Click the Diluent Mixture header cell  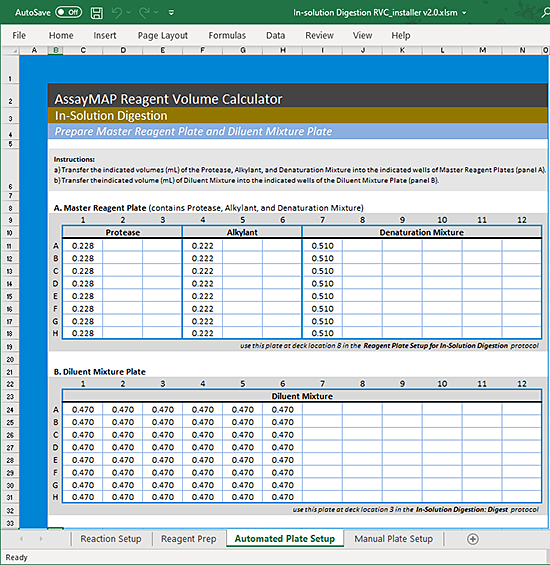click(x=302, y=396)
